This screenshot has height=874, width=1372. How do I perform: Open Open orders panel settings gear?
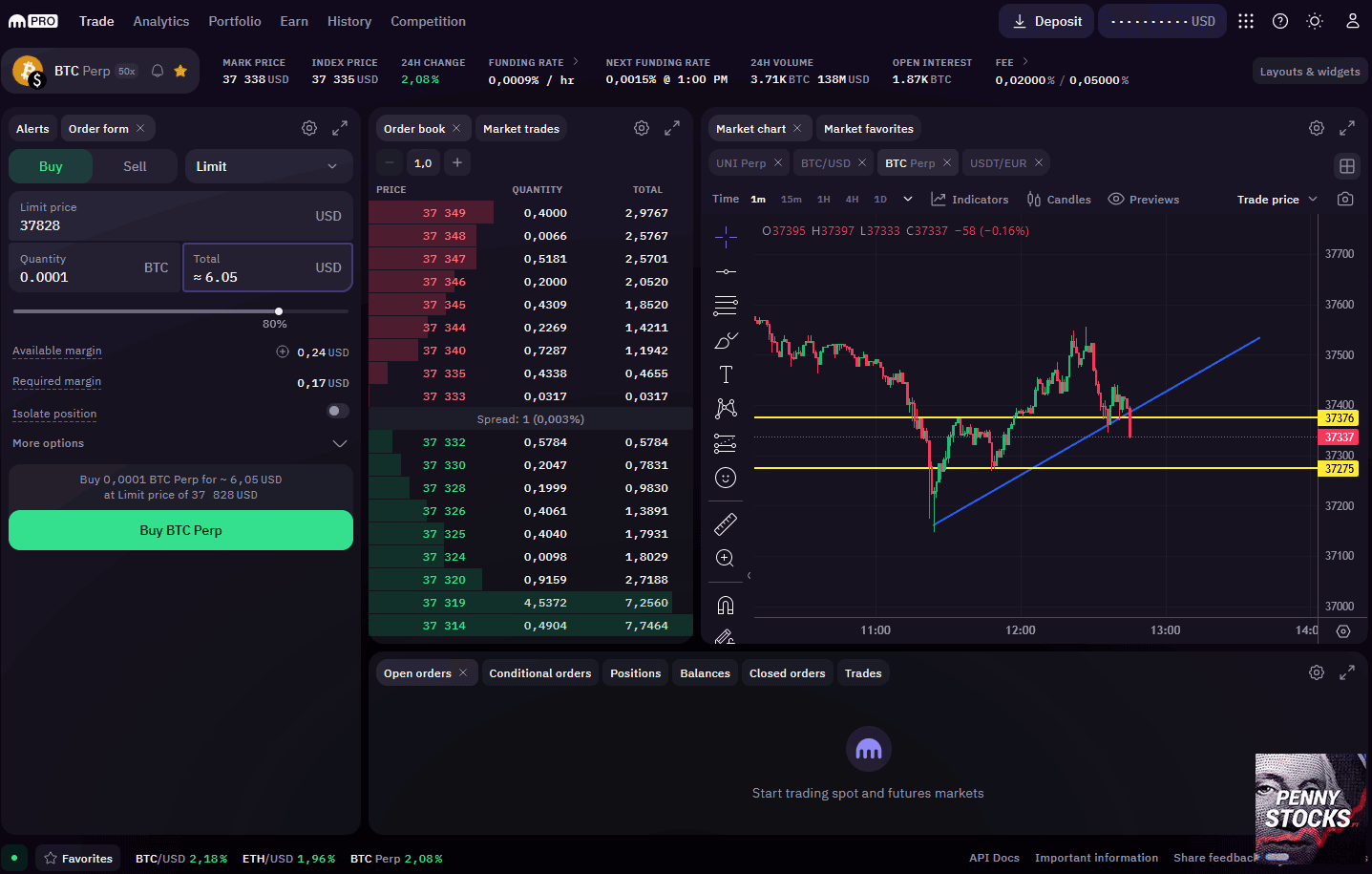click(x=1317, y=672)
